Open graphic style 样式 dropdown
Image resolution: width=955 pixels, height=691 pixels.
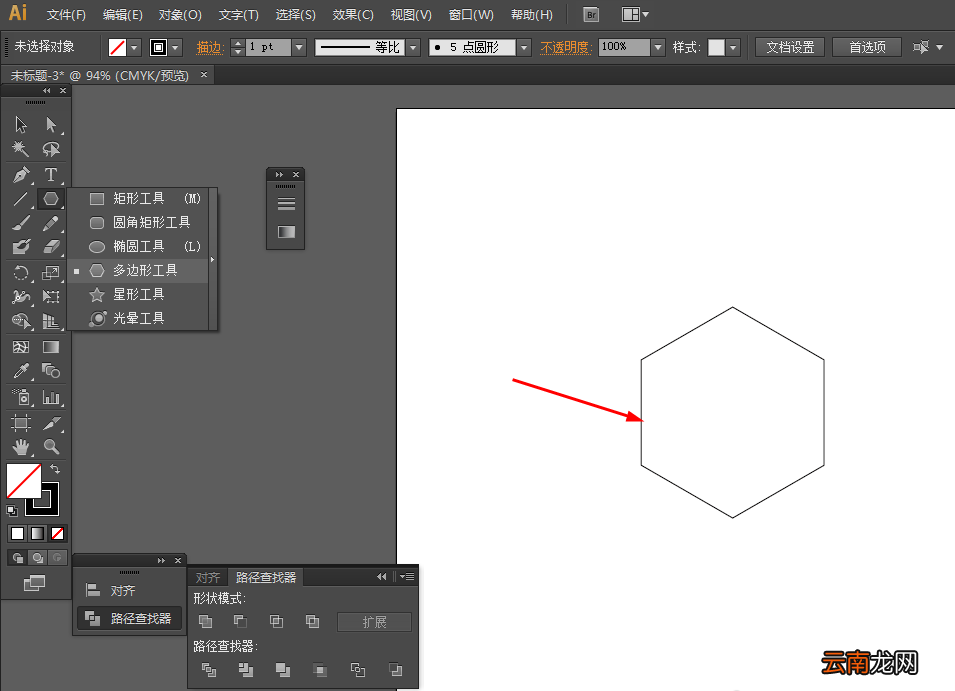[733, 47]
